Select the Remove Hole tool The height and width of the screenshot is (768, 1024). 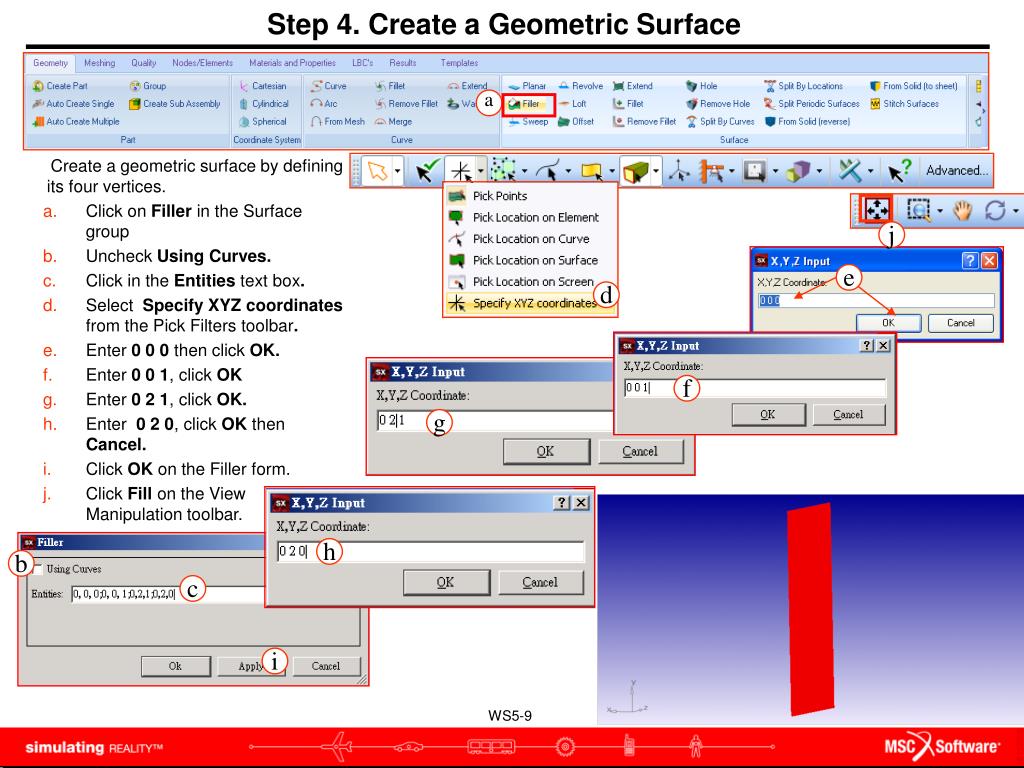718,104
